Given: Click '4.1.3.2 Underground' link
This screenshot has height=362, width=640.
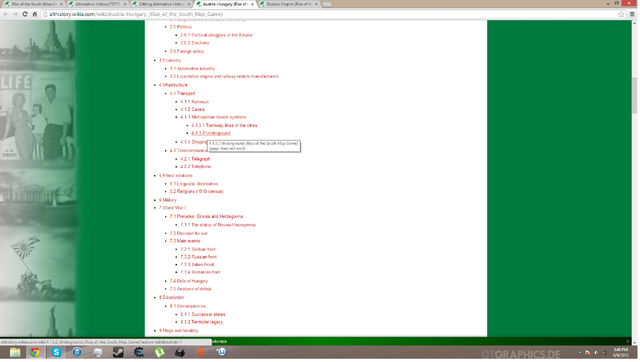Looking at the screenshot, I should (211, 133).
